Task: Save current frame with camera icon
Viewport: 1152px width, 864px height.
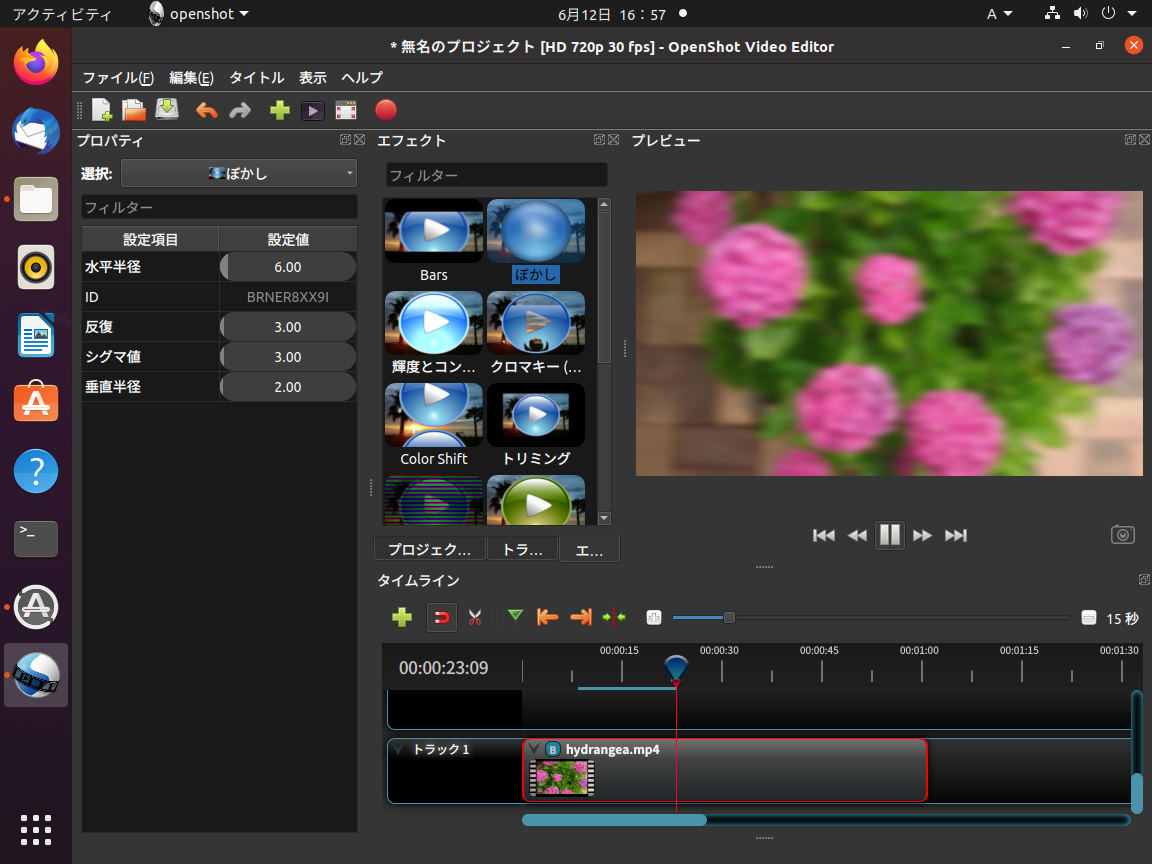Action: pos(1123,534)
